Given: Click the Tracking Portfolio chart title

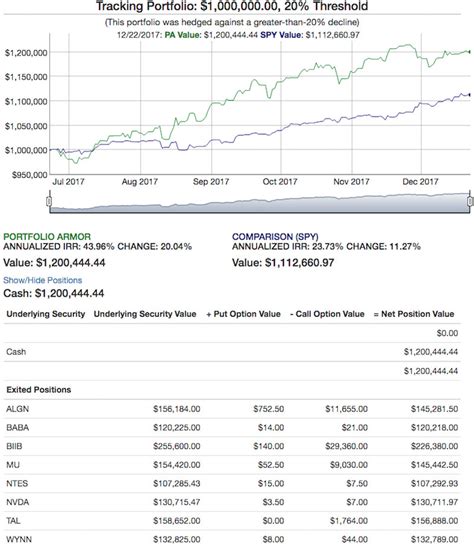Looking at the screenshot, I should coord(232,6).
